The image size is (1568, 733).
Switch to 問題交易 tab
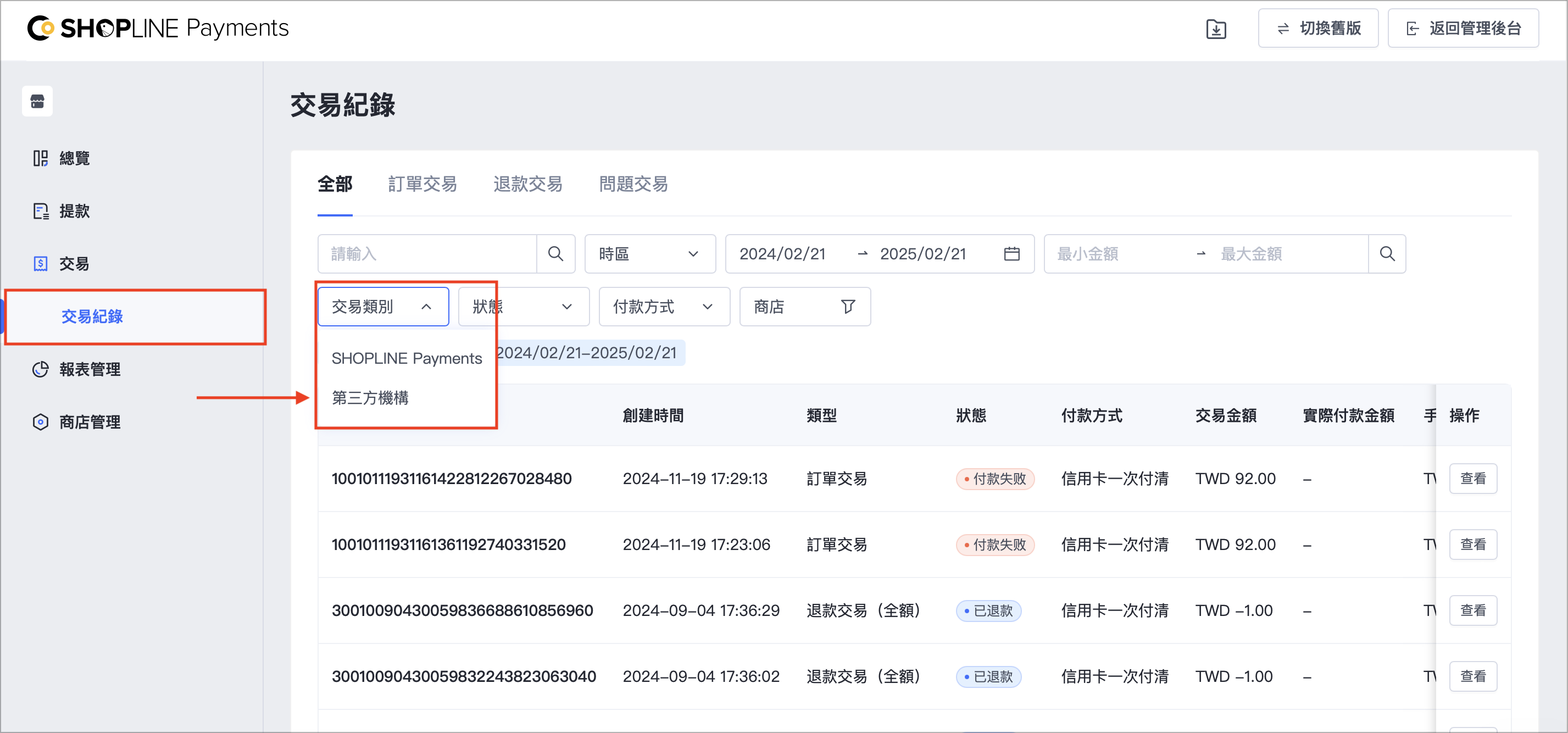(633, 184)
